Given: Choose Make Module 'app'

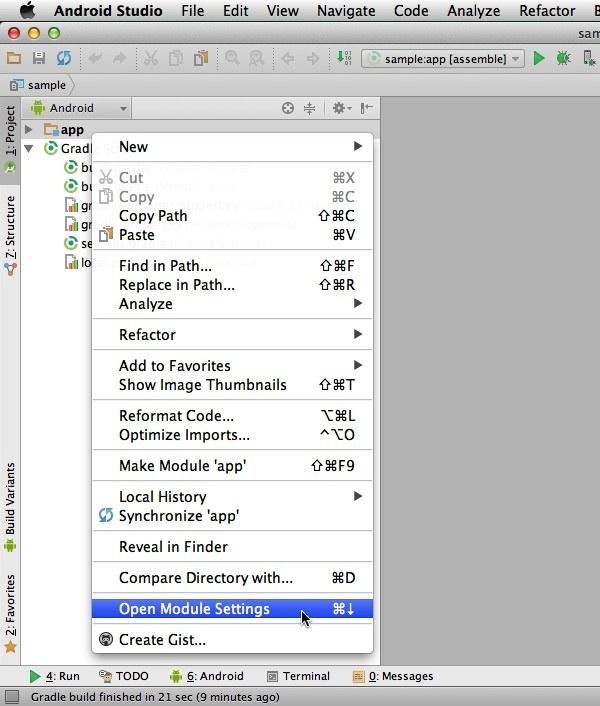Looking at the screenshot, I should tap(232, 466).
